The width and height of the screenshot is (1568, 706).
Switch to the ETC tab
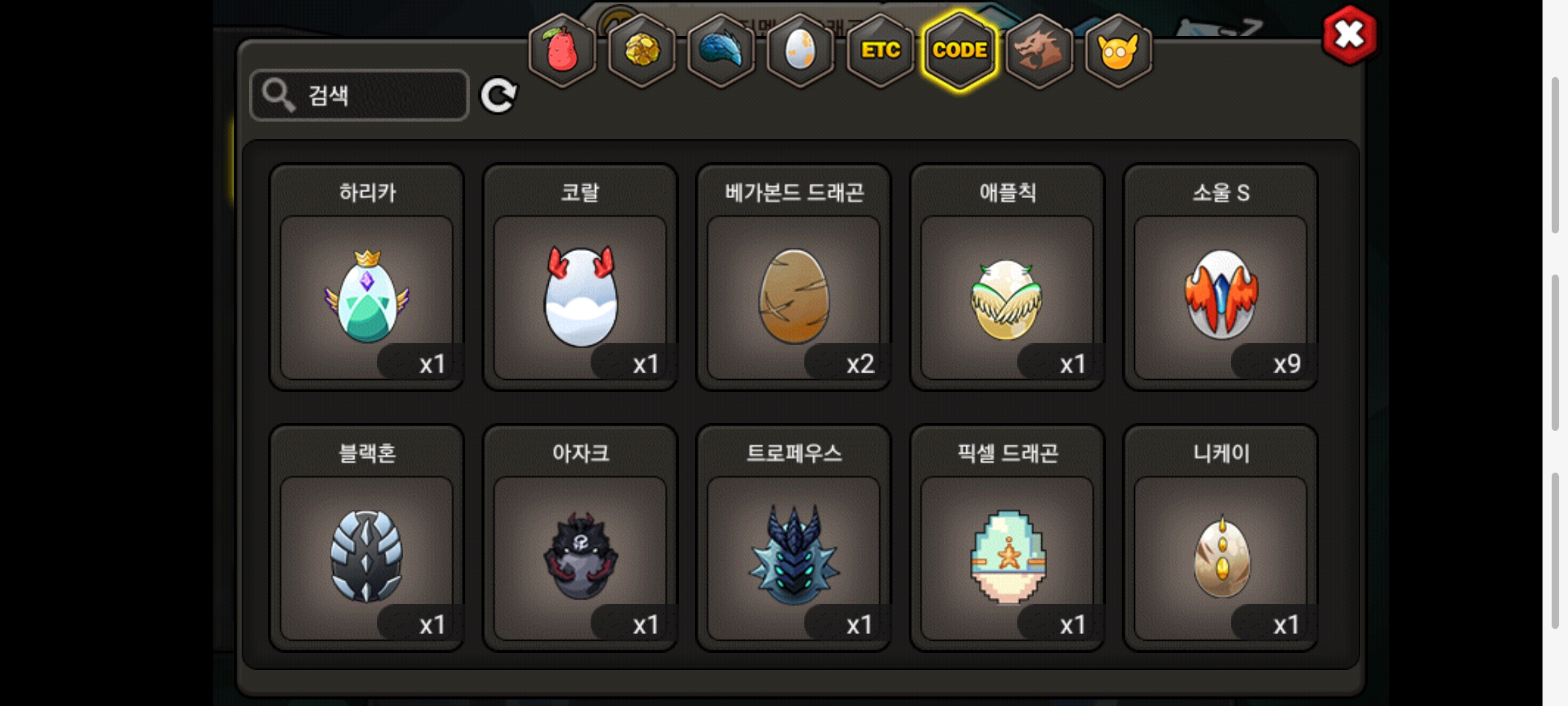[880, 51]
